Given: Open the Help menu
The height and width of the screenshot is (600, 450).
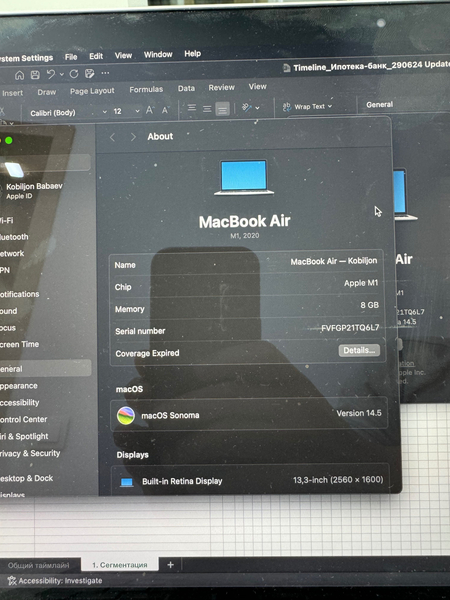Looking at the screenshot, I should point(192,54).
